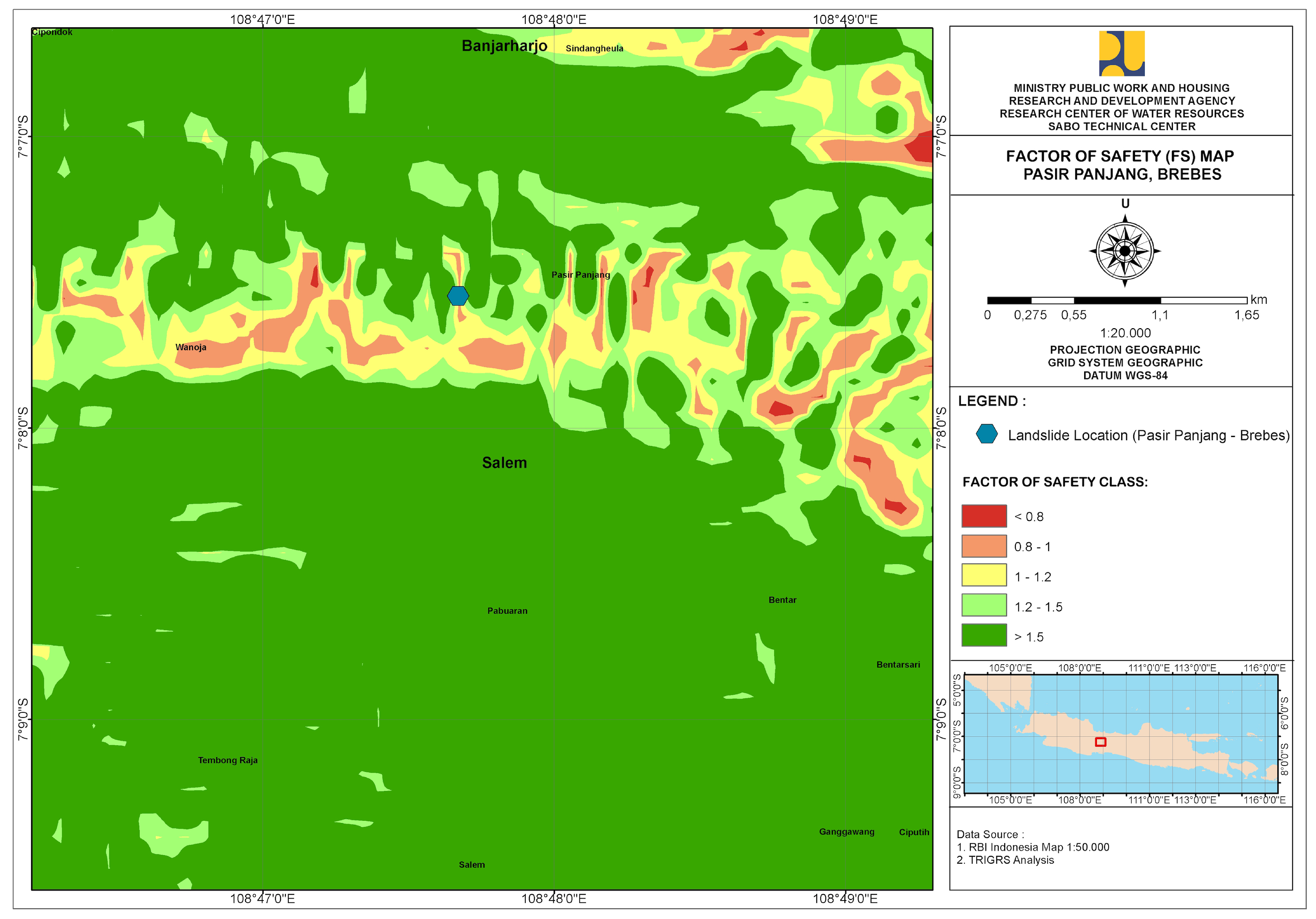Click the TRIGRS Analysis data source text
This screenshot has height=919, width=1316.
click(x=1011, y=860)
